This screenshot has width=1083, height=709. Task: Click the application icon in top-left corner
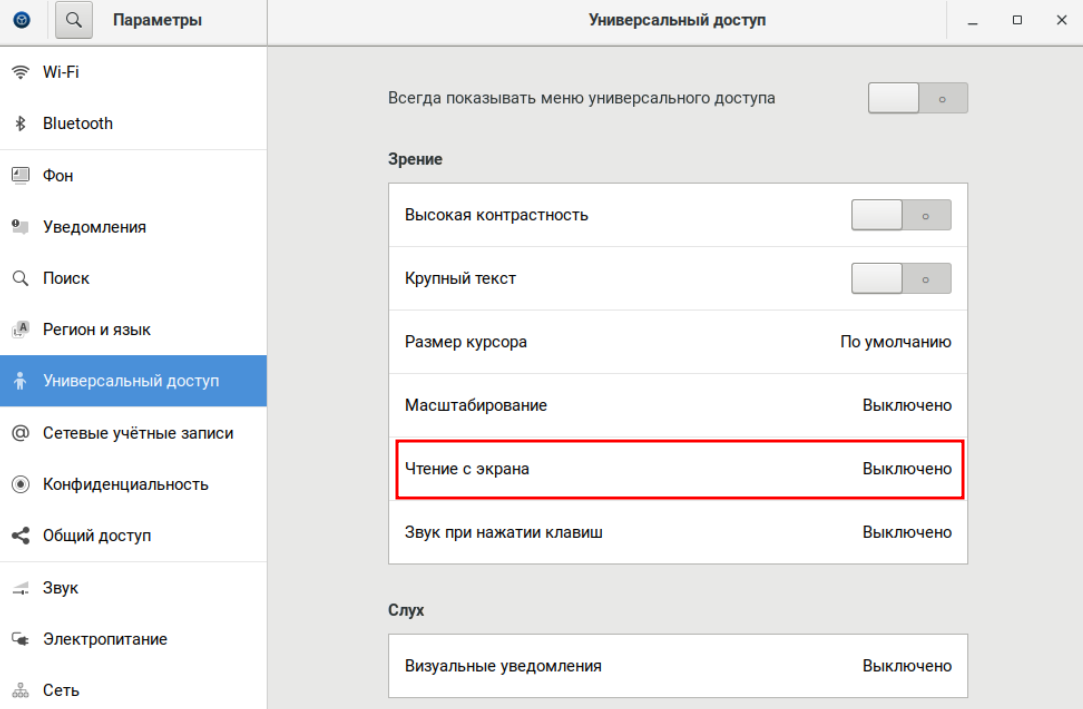(x=21, y=20)
